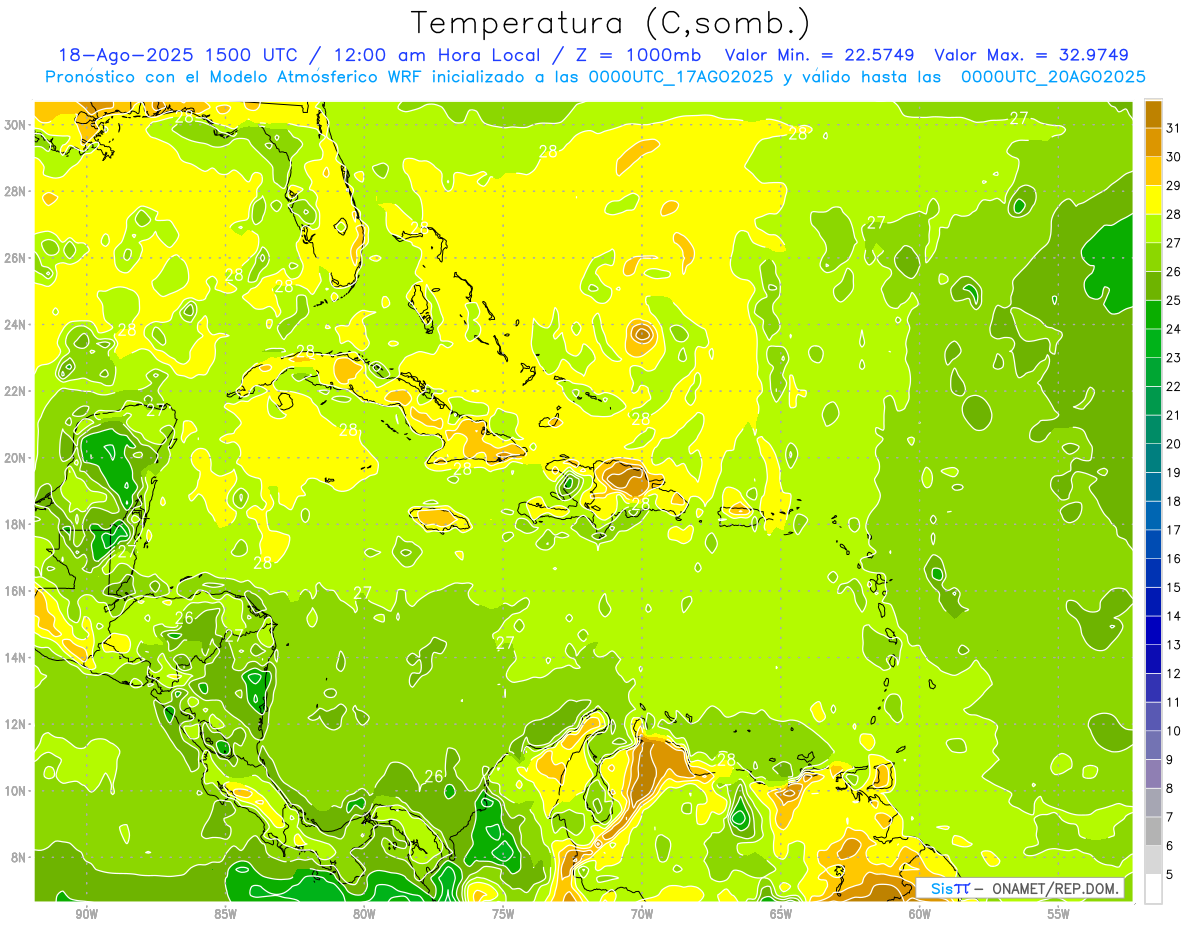This screenshot has width=1200, height=927.
Task: Click the valid-until time '0000UTC_20AGO2025'
Action: pos(1053,77)
